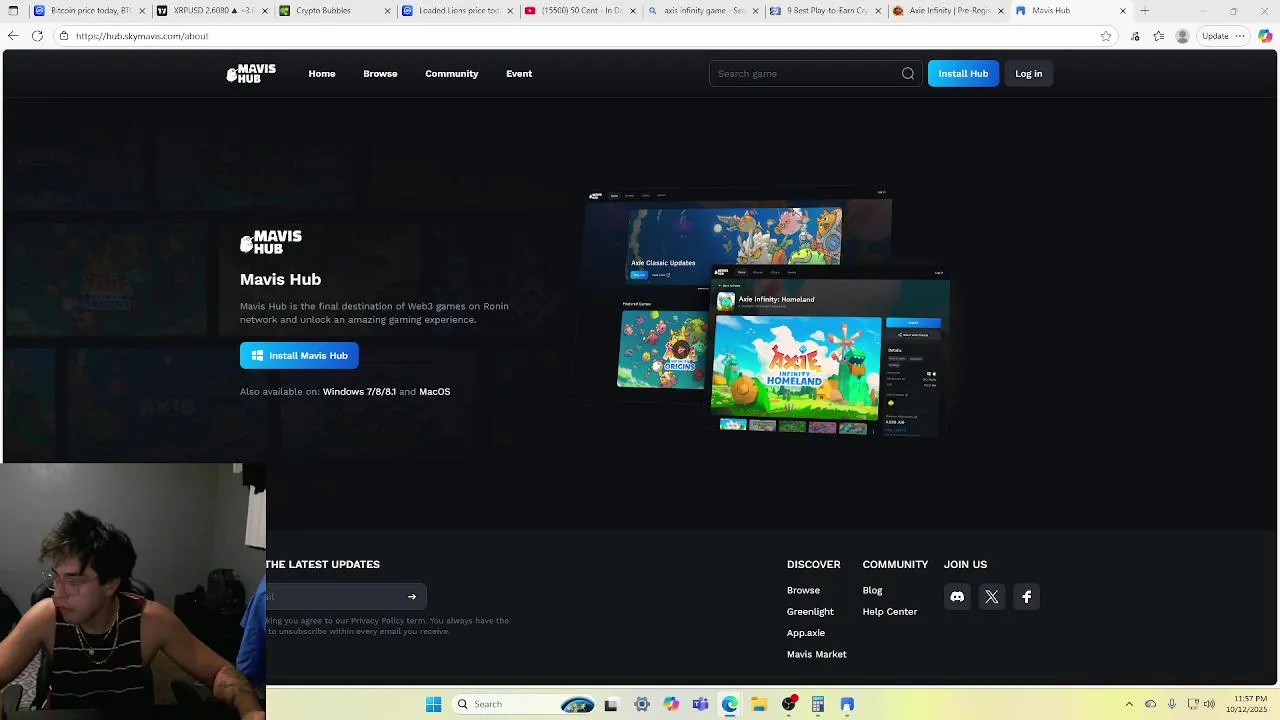Viewport: 1280px width, 720px height.
Task: Open File Explorer from taskbar
Action: pyautogui.click(x=759, y=704)
